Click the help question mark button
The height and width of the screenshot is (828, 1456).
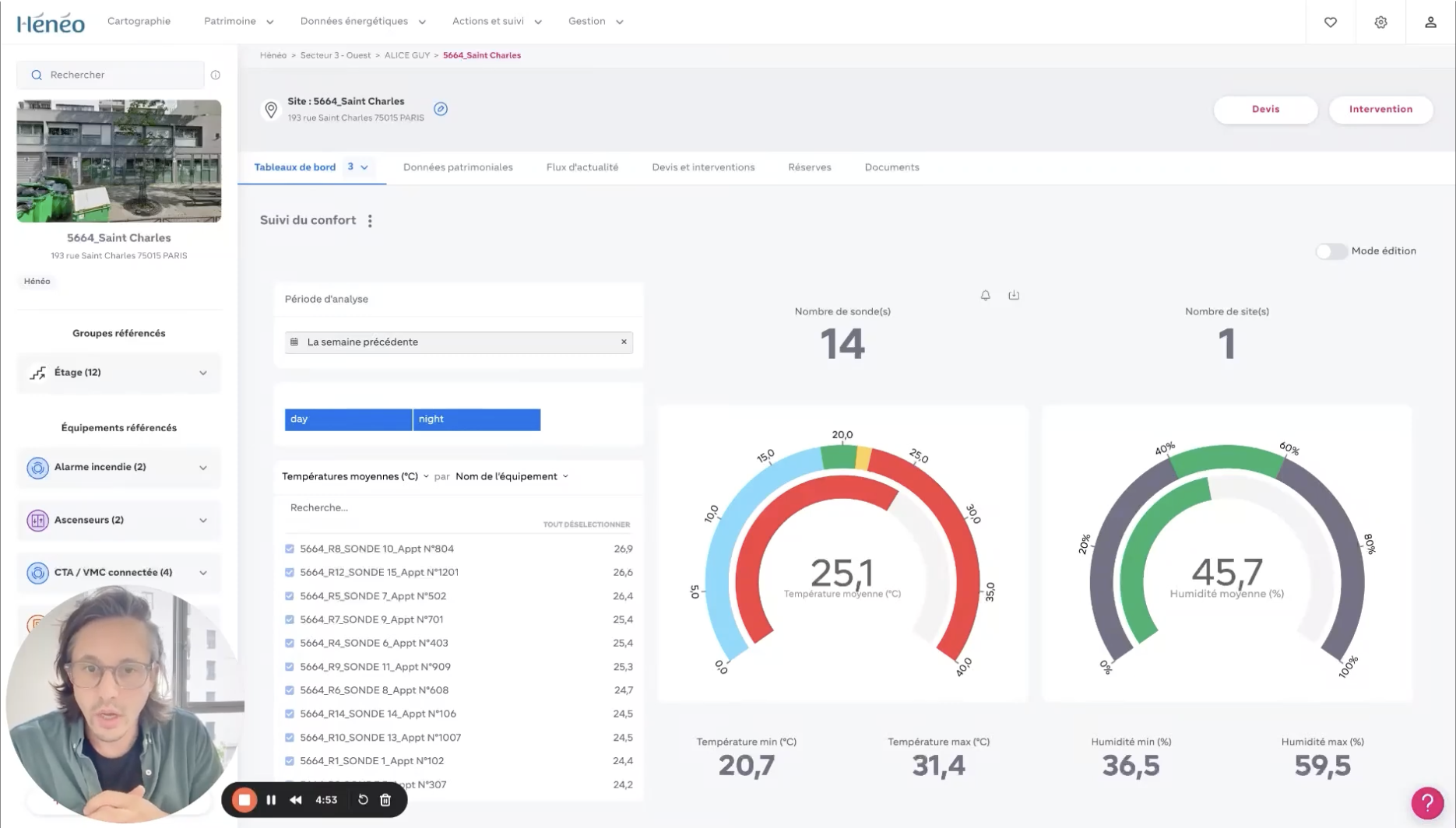pyautogui.click(x=1427, y=802)
